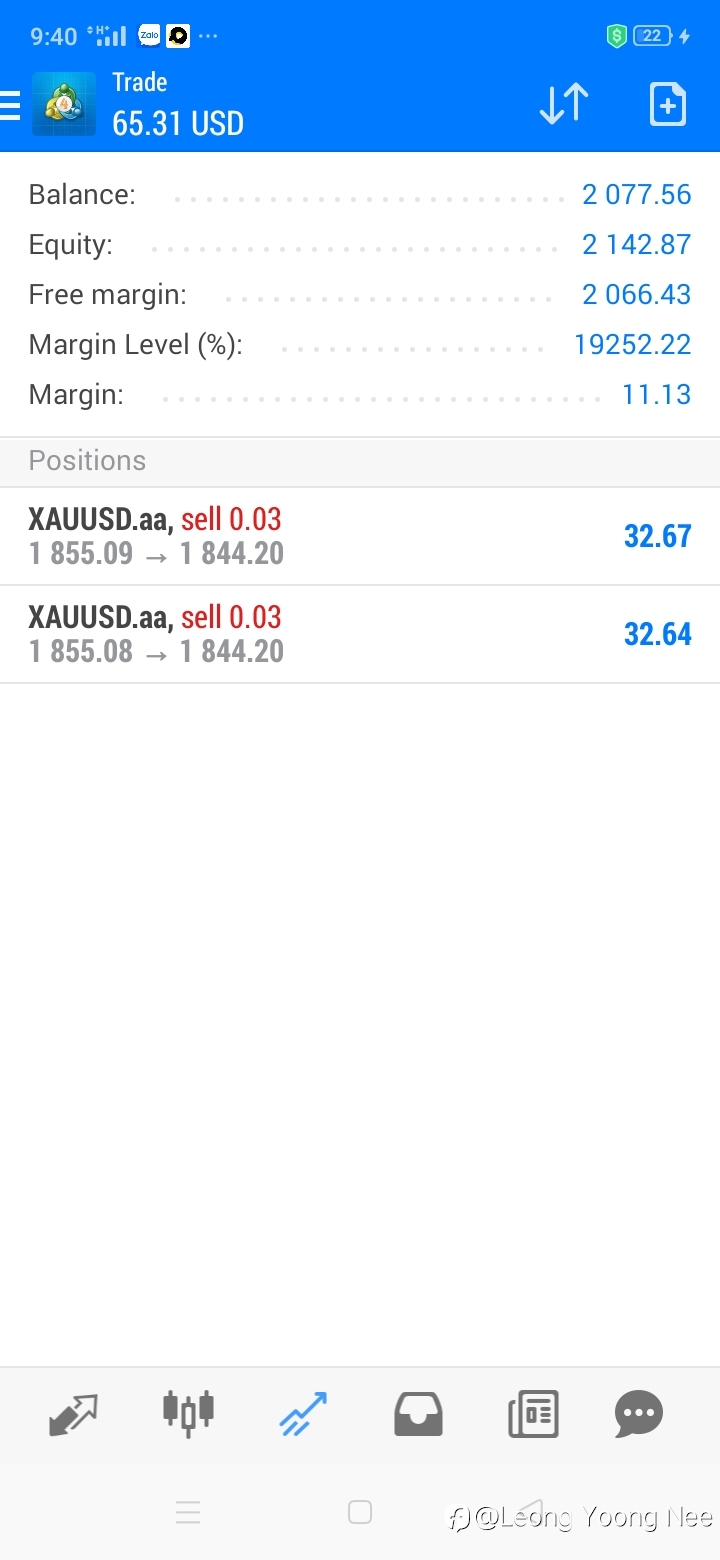The image size is (720, 1560).
Task: Tap Android recent apps menu button
Action: 188,1512
